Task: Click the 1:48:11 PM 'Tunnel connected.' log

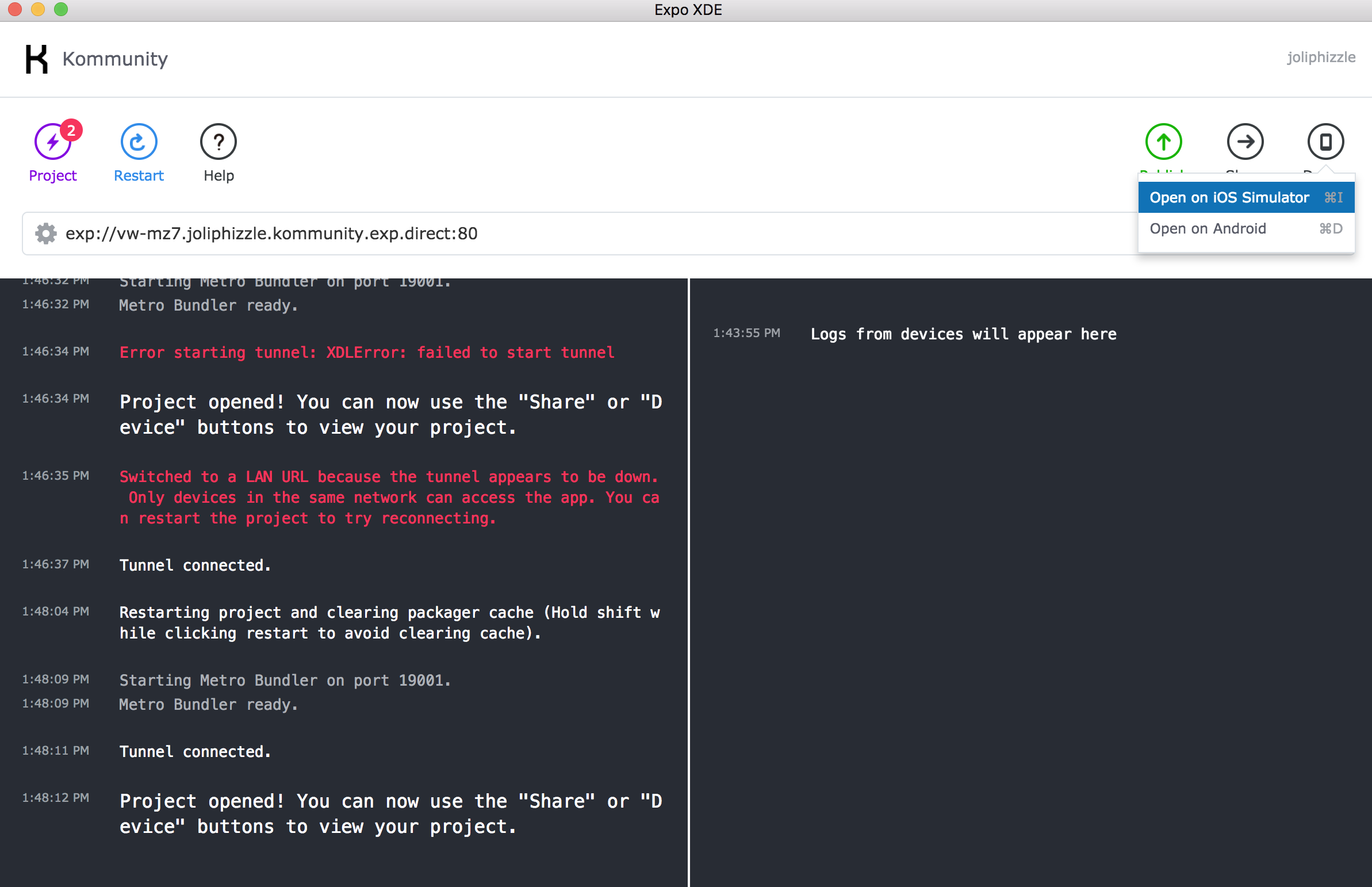Action: click(195, 751)
